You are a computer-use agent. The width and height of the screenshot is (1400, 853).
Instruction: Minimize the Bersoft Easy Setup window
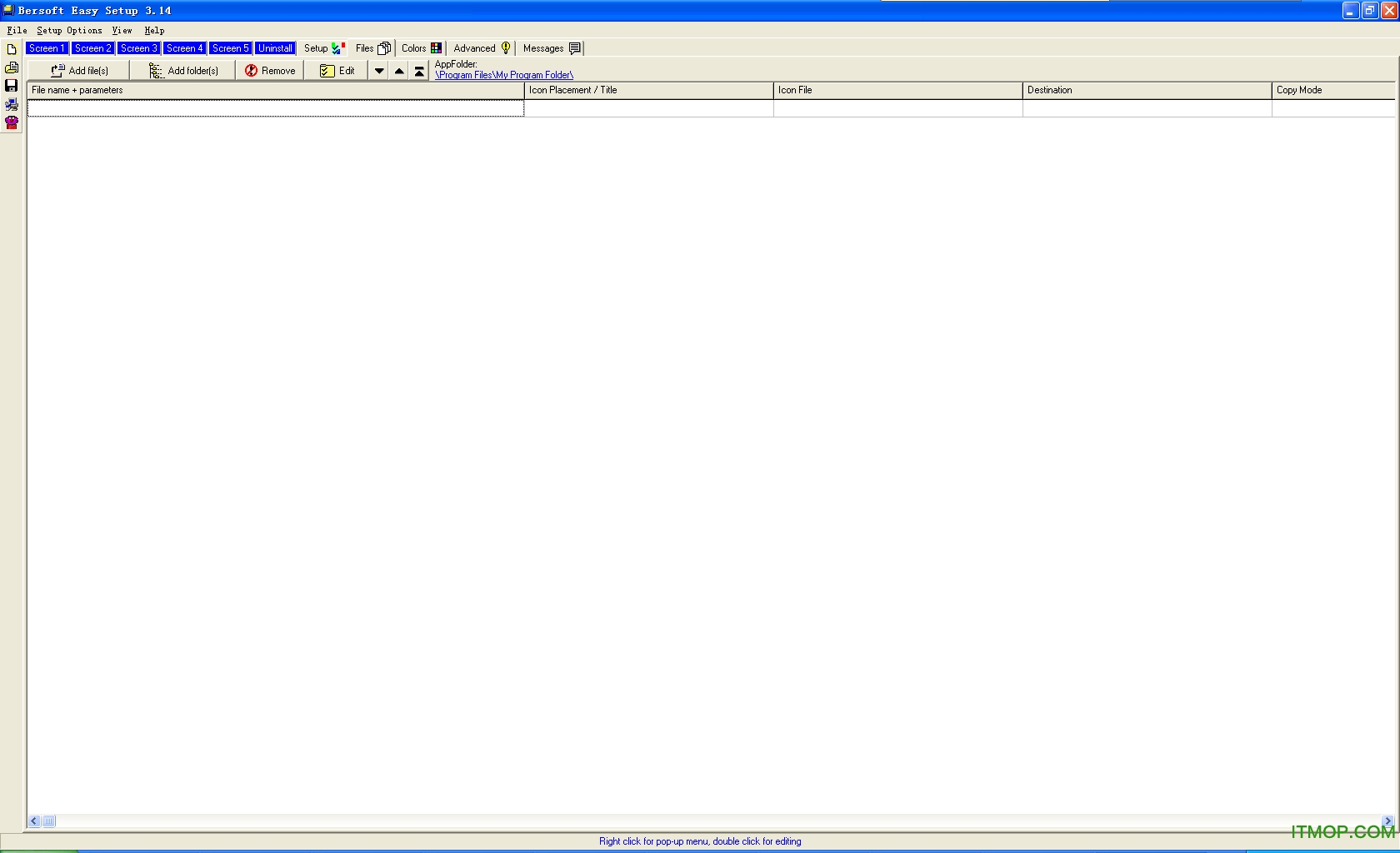(x=1351, y=11)
